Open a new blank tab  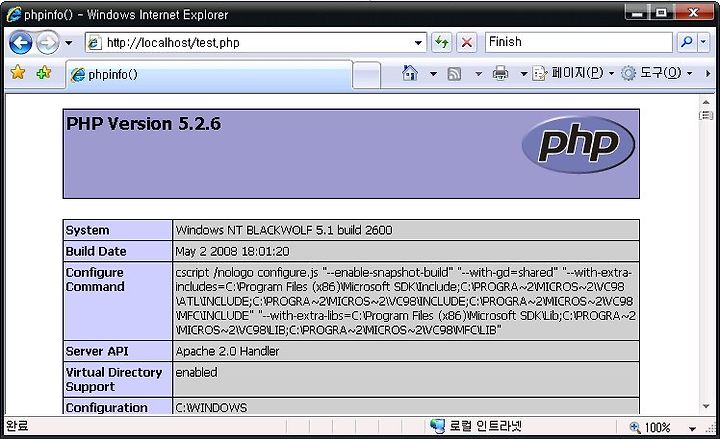click(366, 75)
